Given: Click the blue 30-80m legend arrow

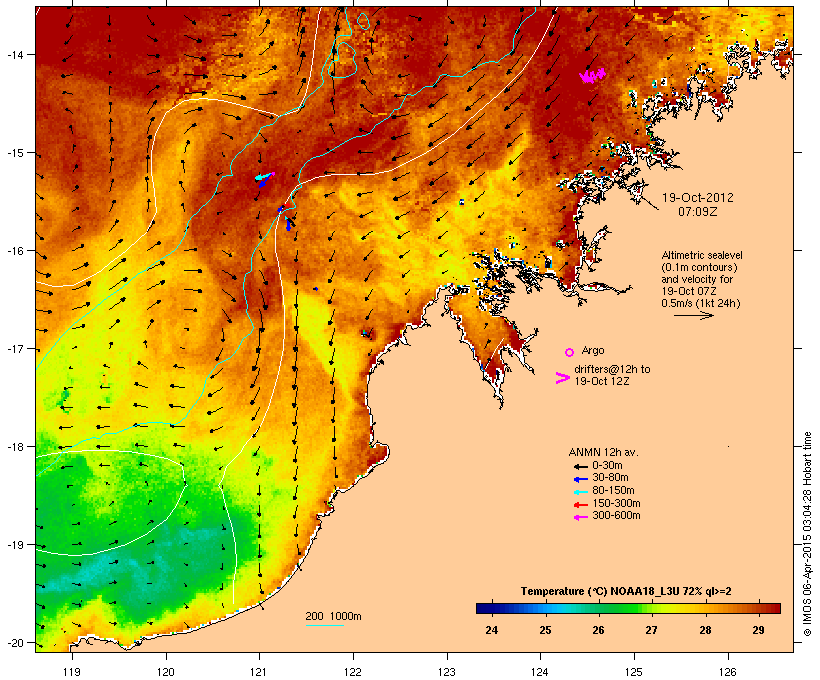Looking at the screenshot, I should coord(580,479).
